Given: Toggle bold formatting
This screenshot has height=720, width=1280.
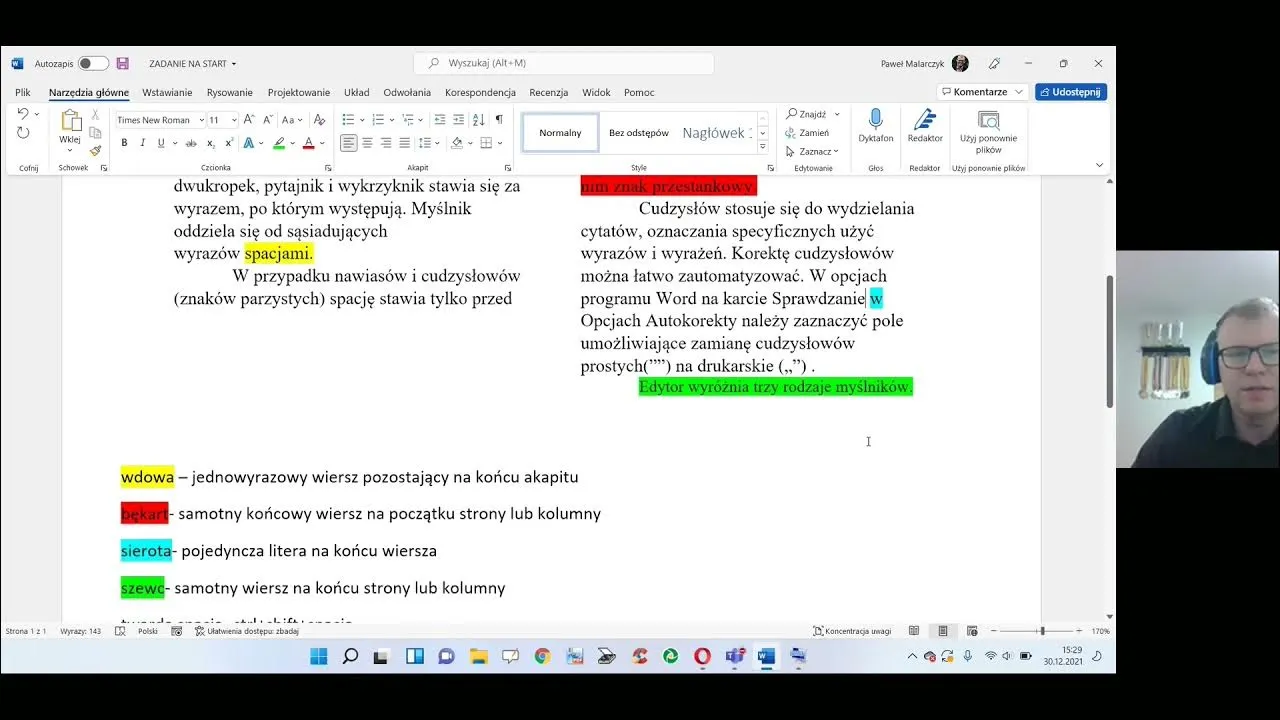Looking at the screenshot, I should point(124,143).
